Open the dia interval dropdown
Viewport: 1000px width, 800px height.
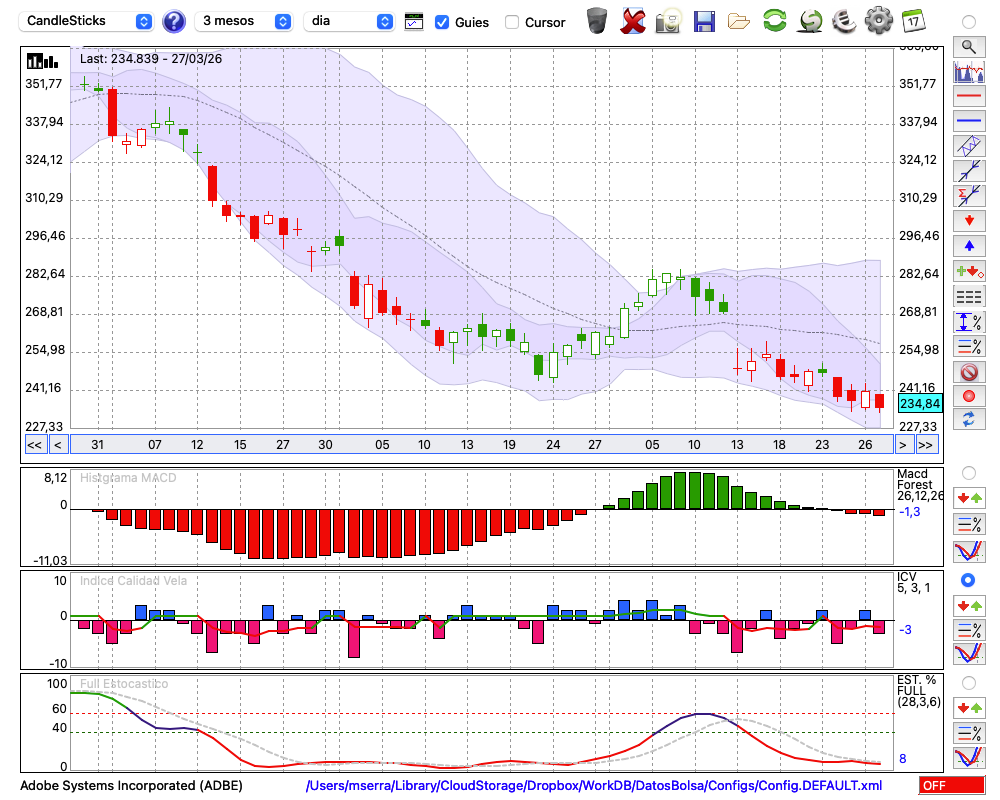coord(349,21)
